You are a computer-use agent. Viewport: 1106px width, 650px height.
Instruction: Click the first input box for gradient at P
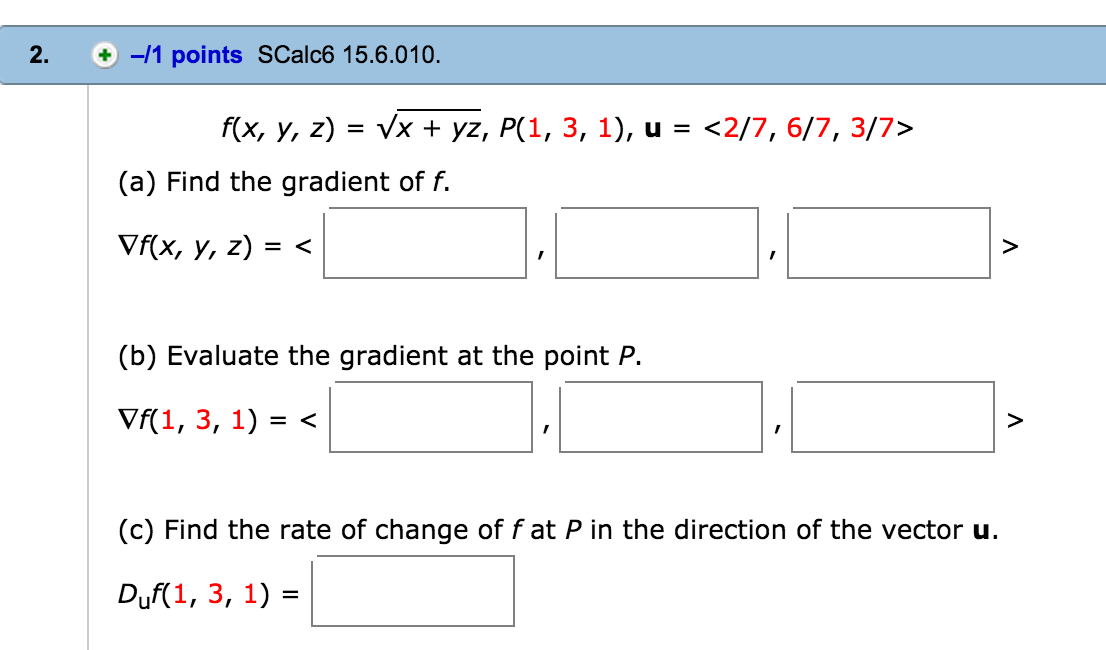tap(432, 418)
